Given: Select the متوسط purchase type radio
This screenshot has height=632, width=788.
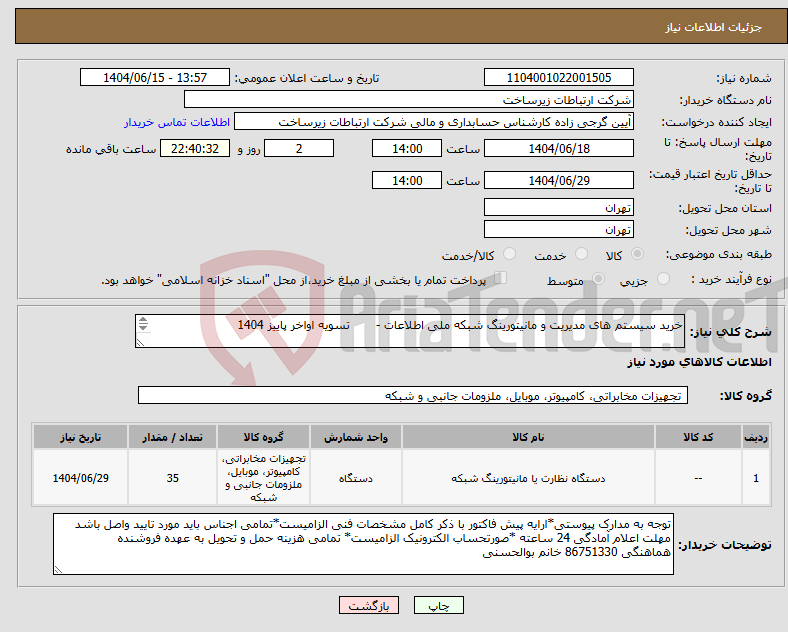Looking at the screenshot, I should pyautogui.click(x=598, y=279).
